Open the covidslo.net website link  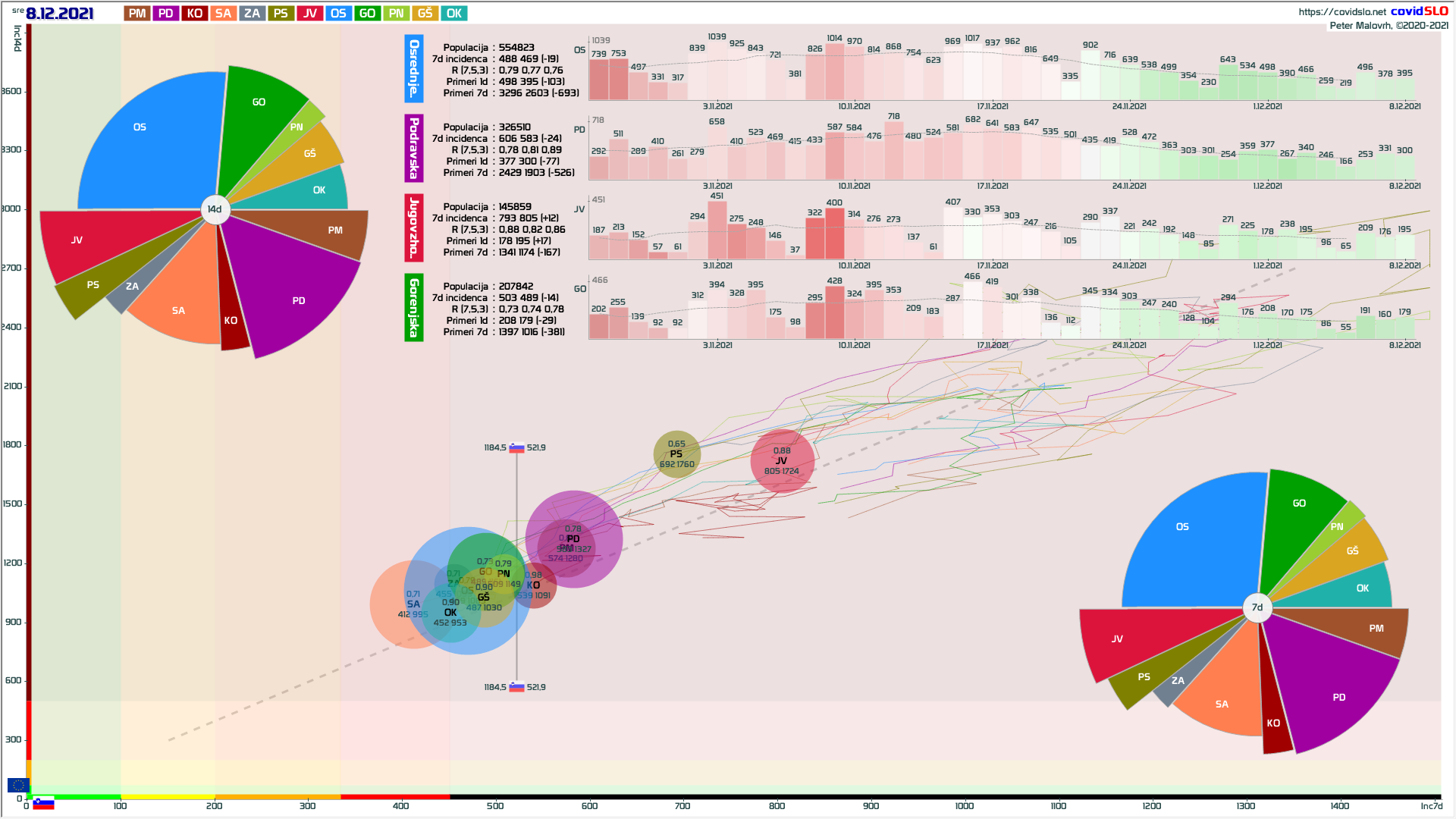pos(1341,11)
